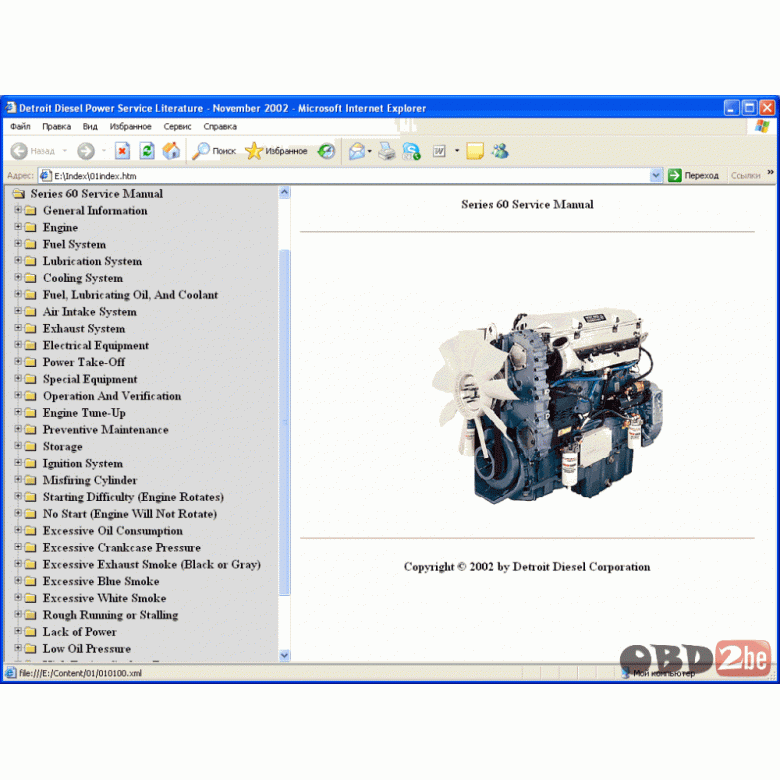
Task: Open the Exhaust System entry
Action: pyautogui.click(x=84, y=328)
